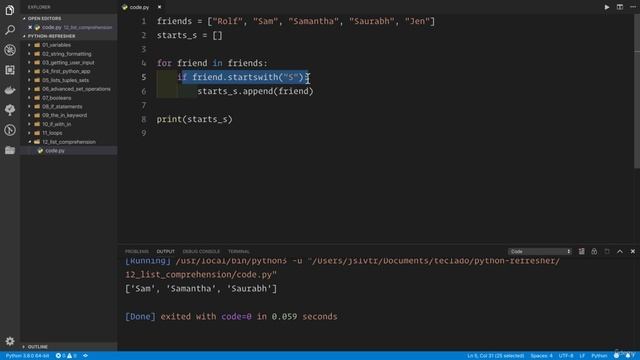Open the editor More Actions ellipsis
This screenshot has height=360, width=640.
point(633,7)
